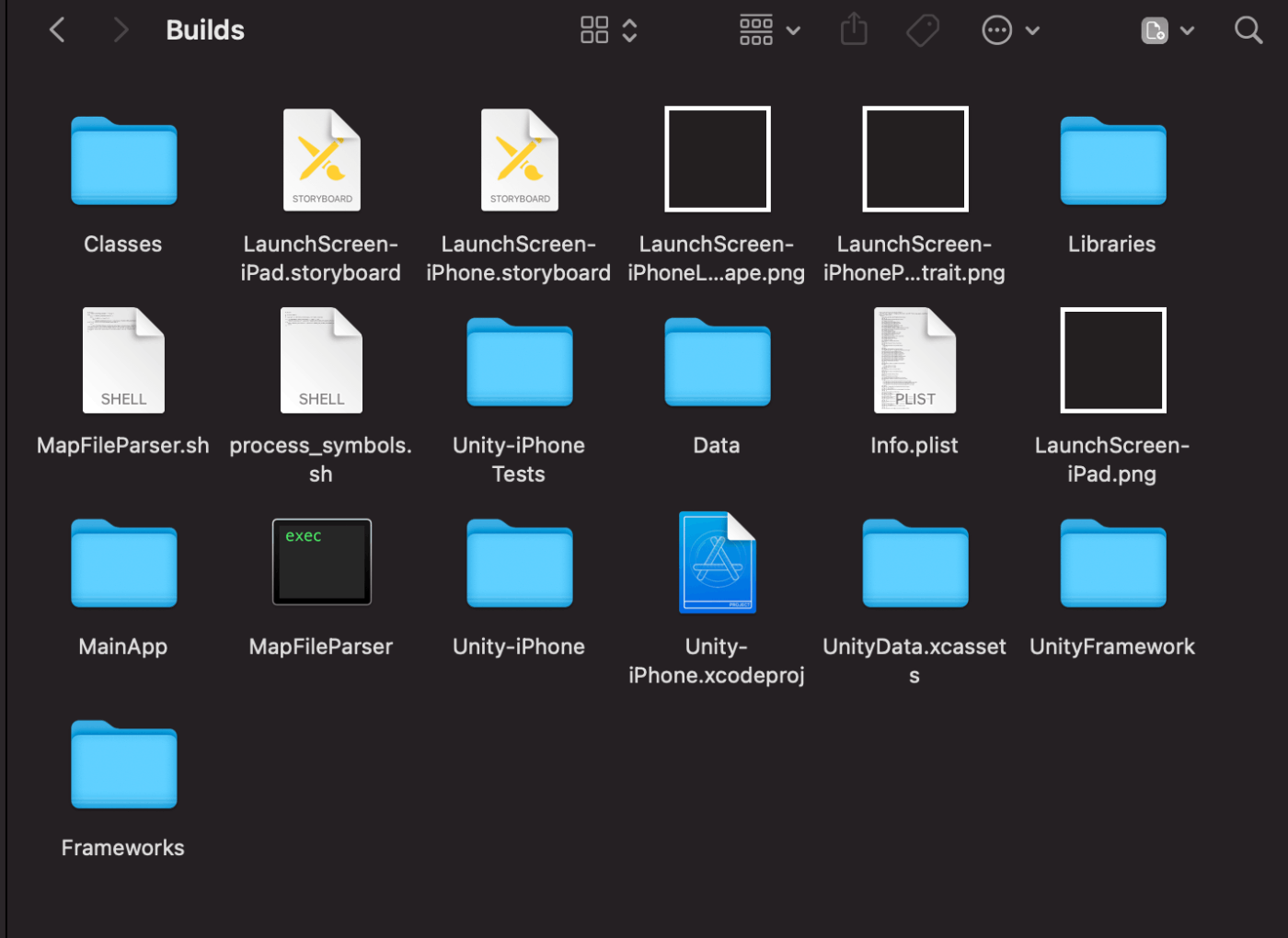Switch to icon grid view
Screen dimensions: 1288x938
click(594, 30)
